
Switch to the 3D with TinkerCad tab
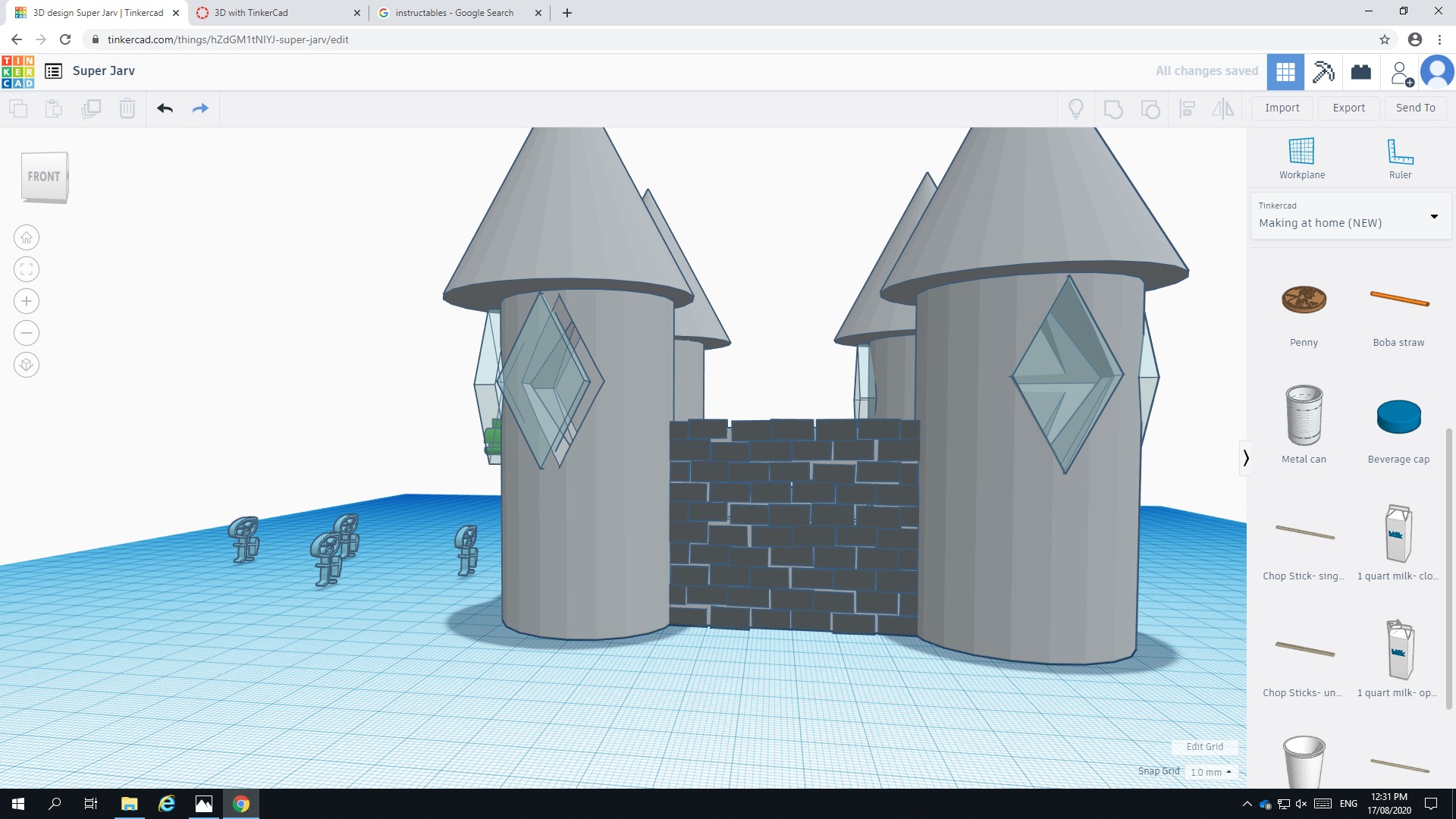pos(277,13)
